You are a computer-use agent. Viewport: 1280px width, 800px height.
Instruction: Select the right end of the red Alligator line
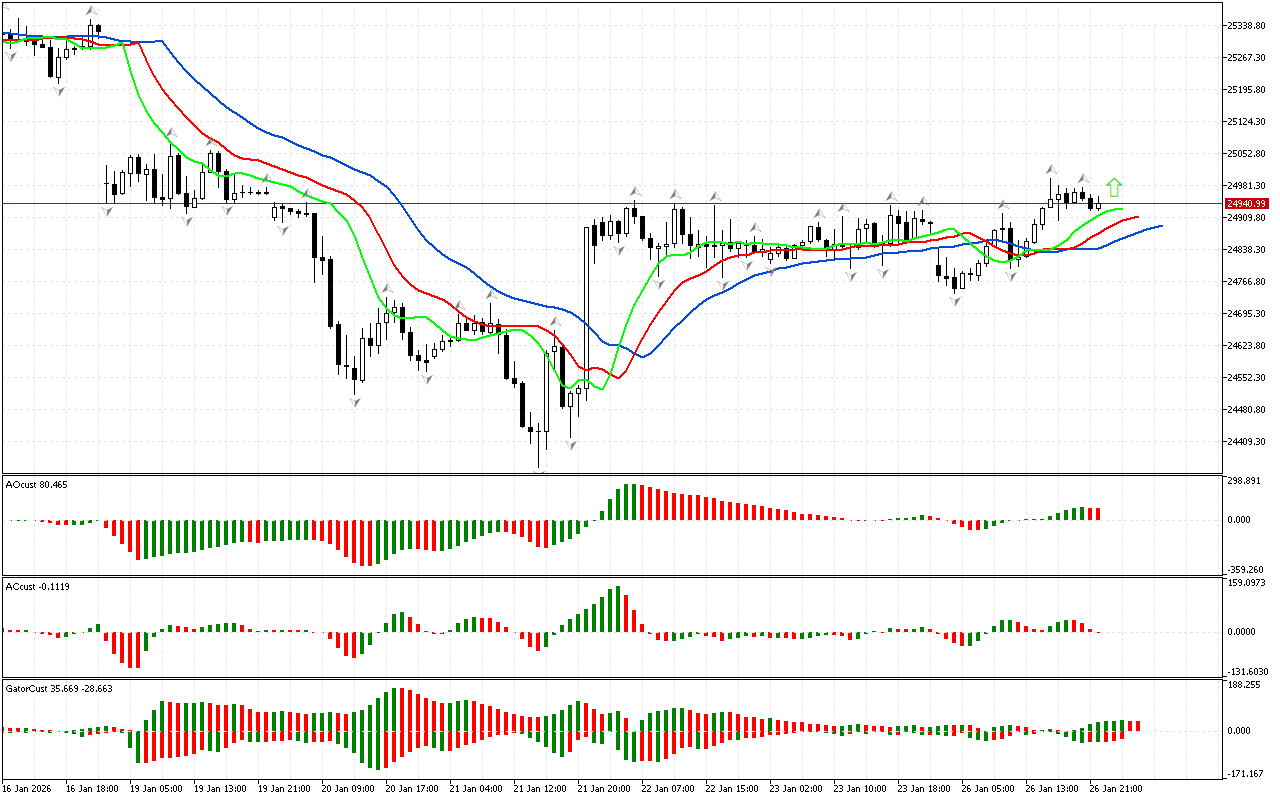coord(1138,216)
